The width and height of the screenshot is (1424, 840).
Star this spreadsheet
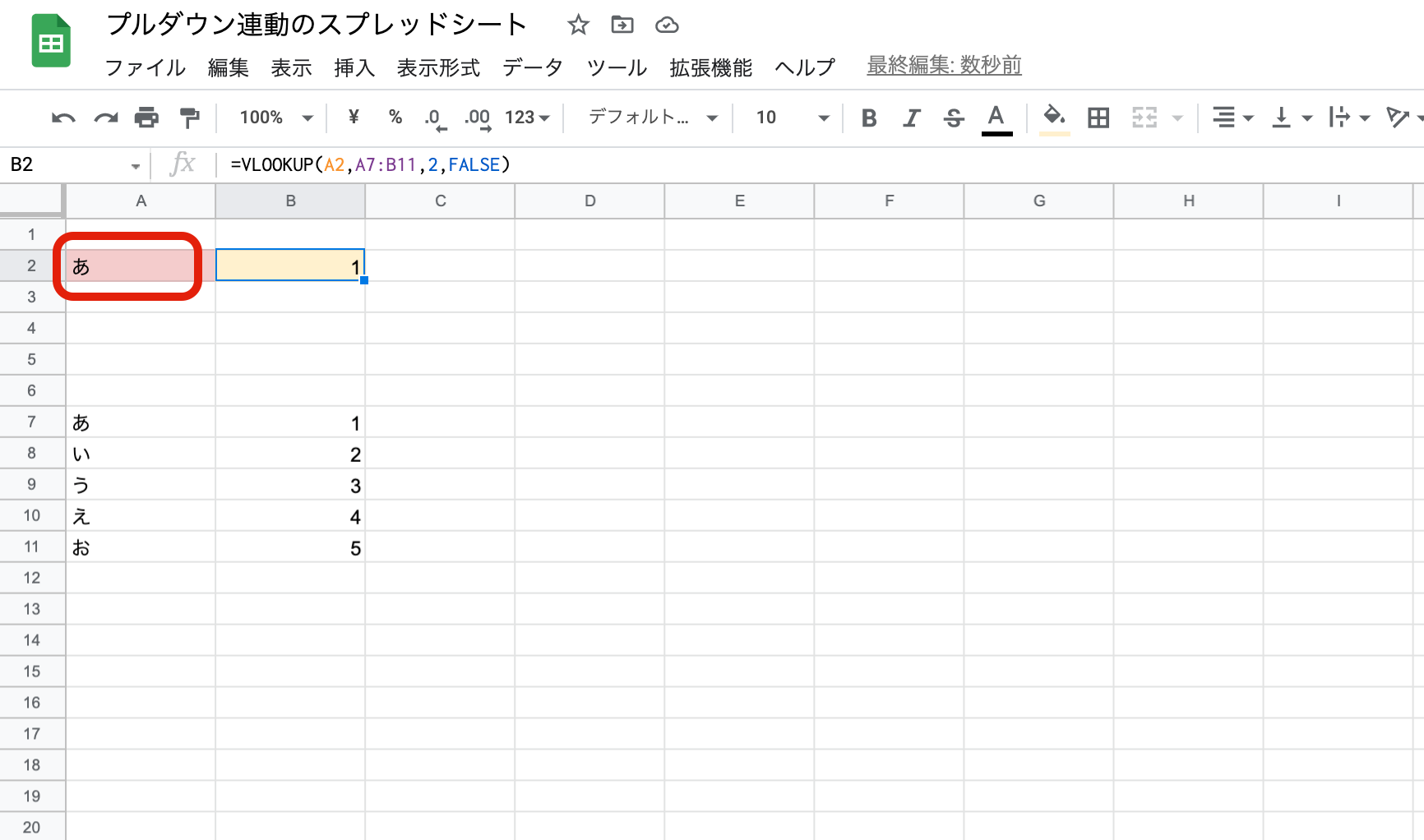click(578, 25)
